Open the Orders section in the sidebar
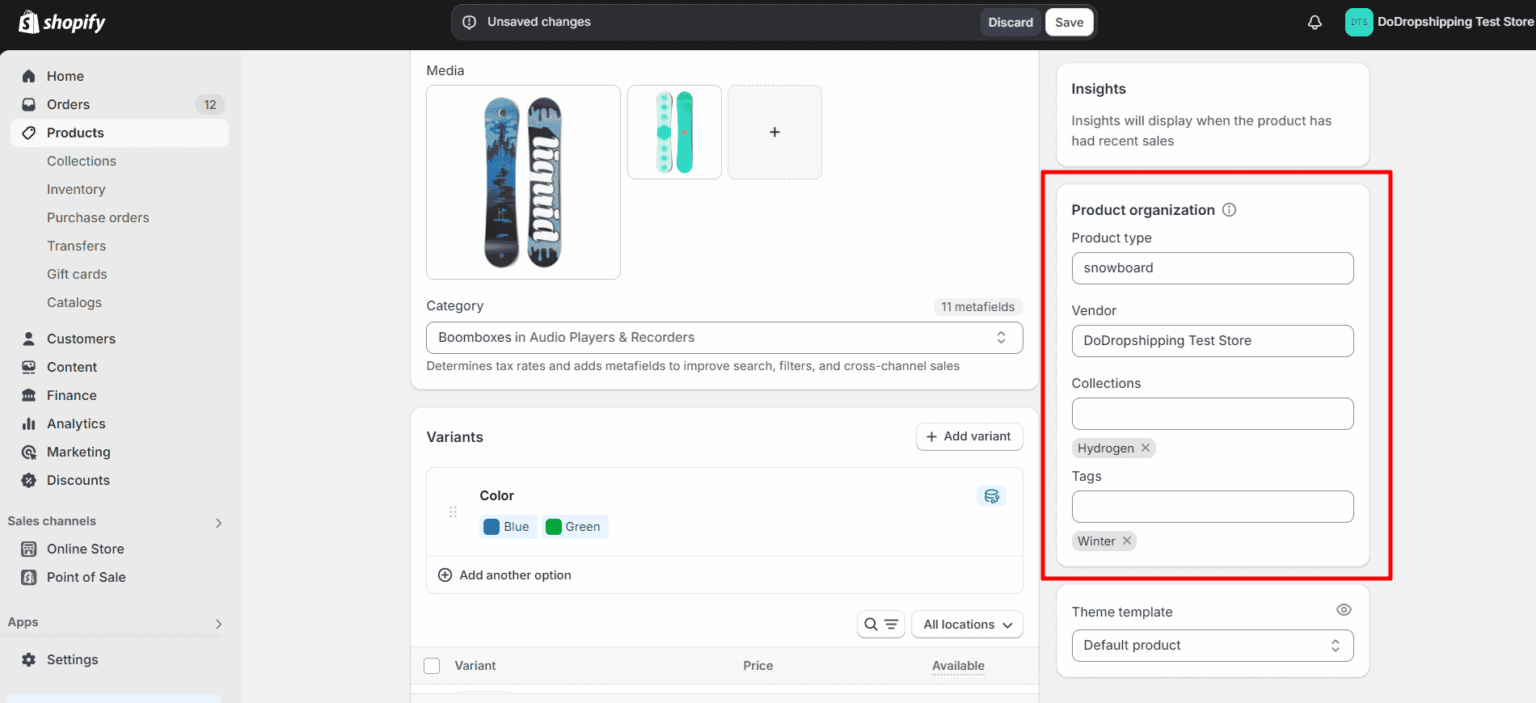This screenshot has height=703, width=1536. [67, 104]
